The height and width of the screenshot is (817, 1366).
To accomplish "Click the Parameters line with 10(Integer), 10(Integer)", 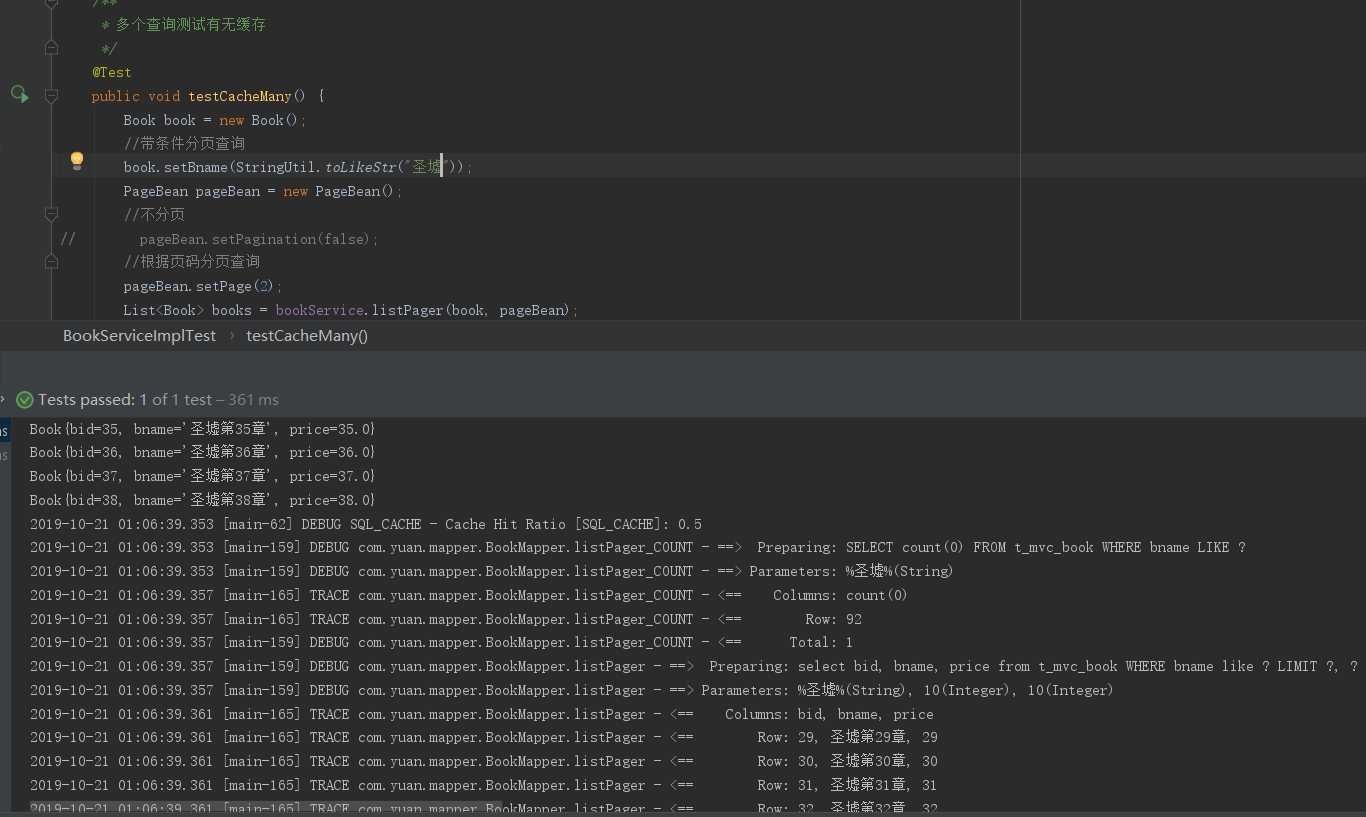I will 571,690.
